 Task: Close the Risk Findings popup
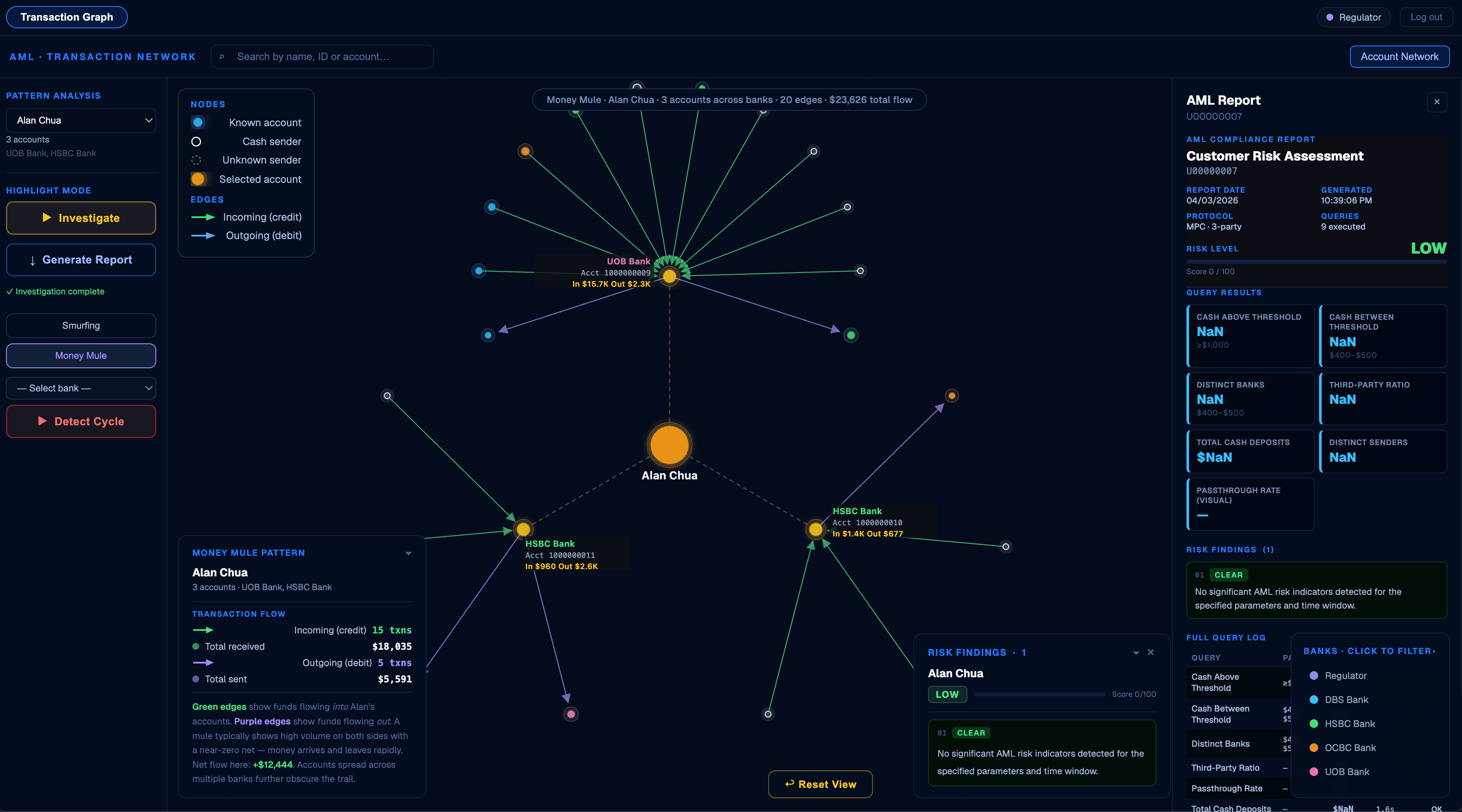pos(1150,652)
